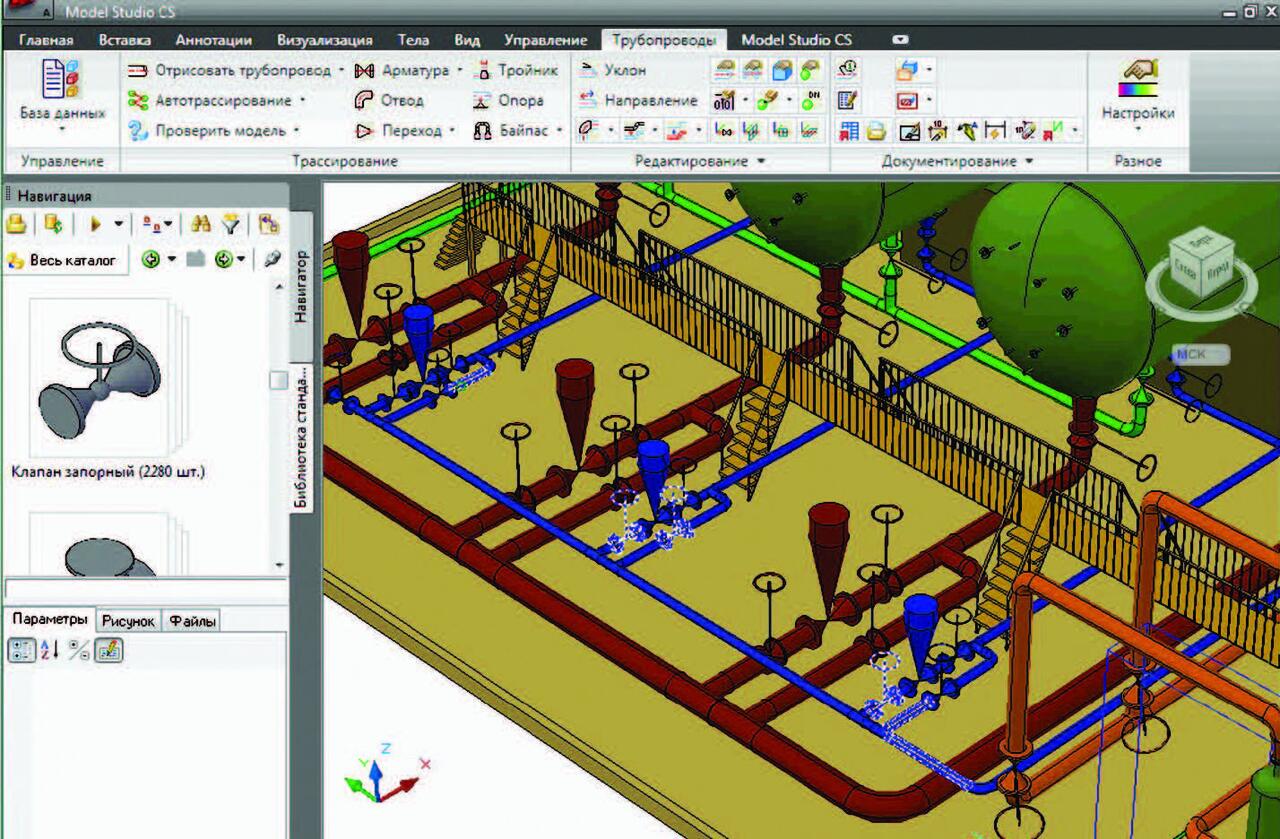Change pipeline Направление direction
Image resolution: width=1280 pixels, height=839 pixels.
pyautogui.click(x=638, y=100)
